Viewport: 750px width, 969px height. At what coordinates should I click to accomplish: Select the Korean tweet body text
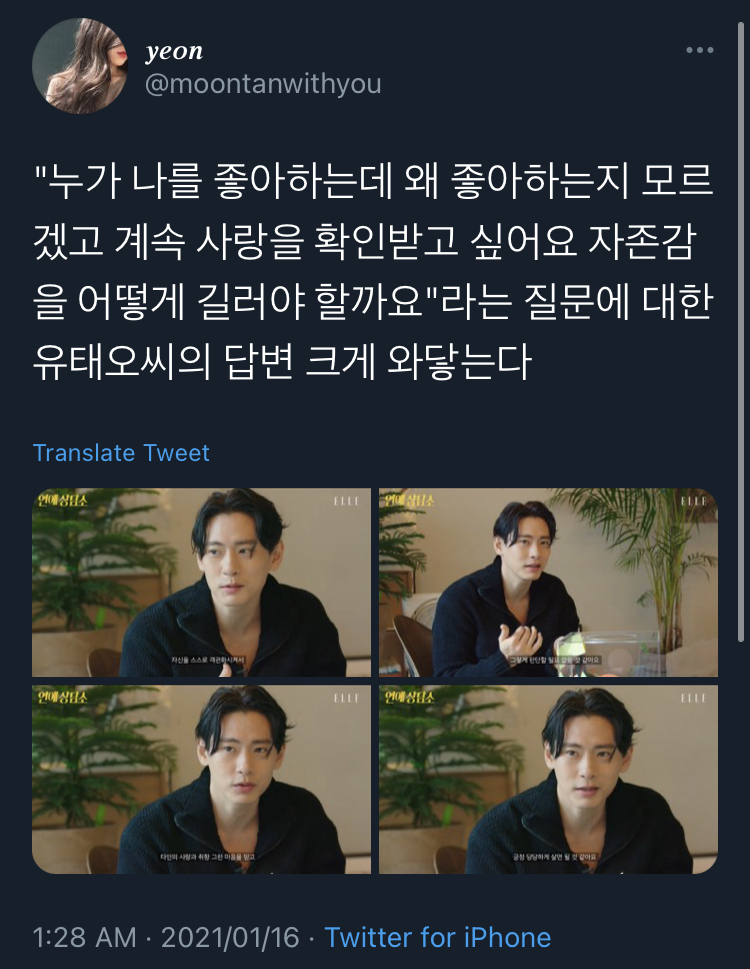[373, 271]
